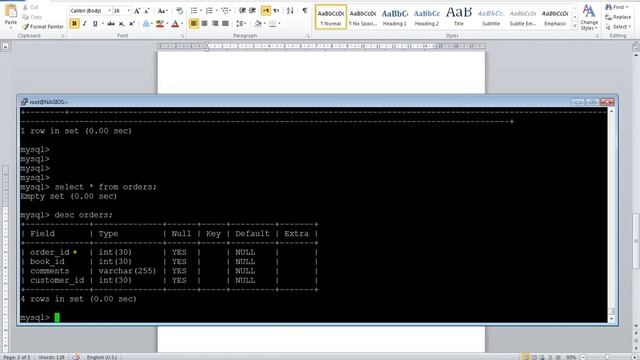Image resolution: width=640 pixels, height=360 pixels.
Task: Open the font color dropdown arrow
Action: pos(182,24)
